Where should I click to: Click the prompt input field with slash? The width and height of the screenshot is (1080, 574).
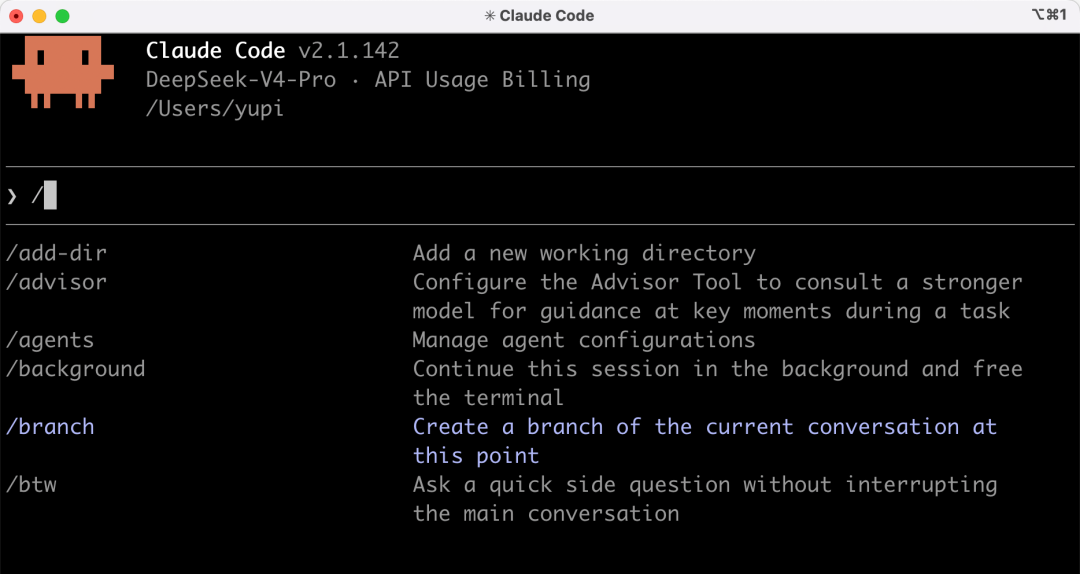tap(540, 196)
